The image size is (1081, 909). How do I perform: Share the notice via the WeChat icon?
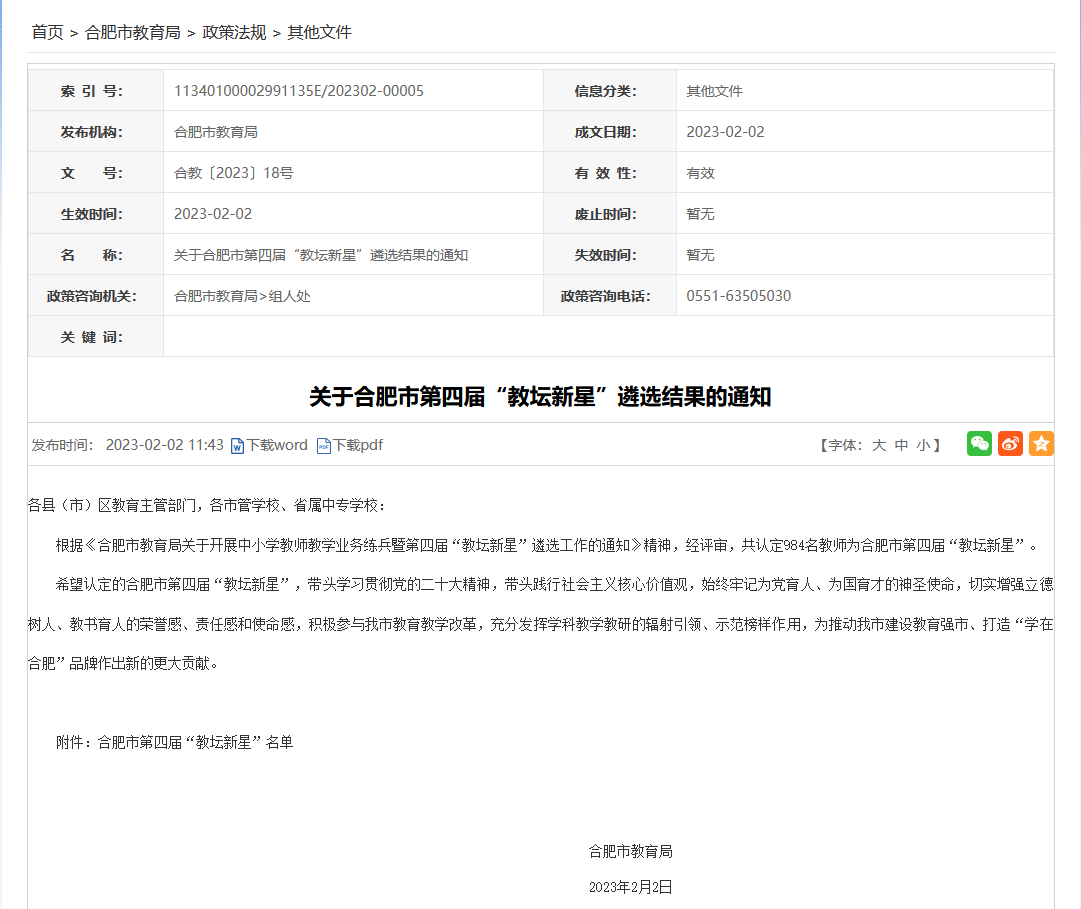(x=979, y=444)
